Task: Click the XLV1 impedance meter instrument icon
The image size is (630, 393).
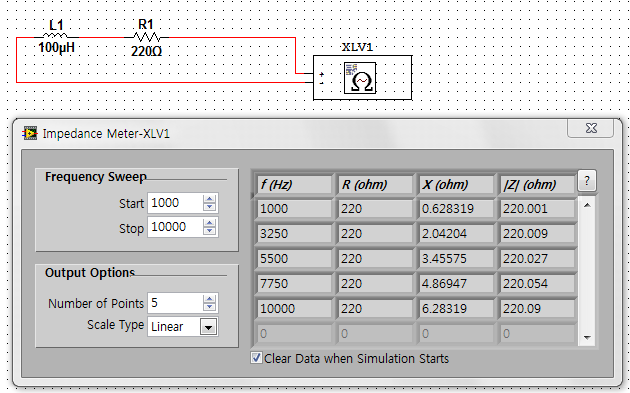Action: (x=360, y=78)
